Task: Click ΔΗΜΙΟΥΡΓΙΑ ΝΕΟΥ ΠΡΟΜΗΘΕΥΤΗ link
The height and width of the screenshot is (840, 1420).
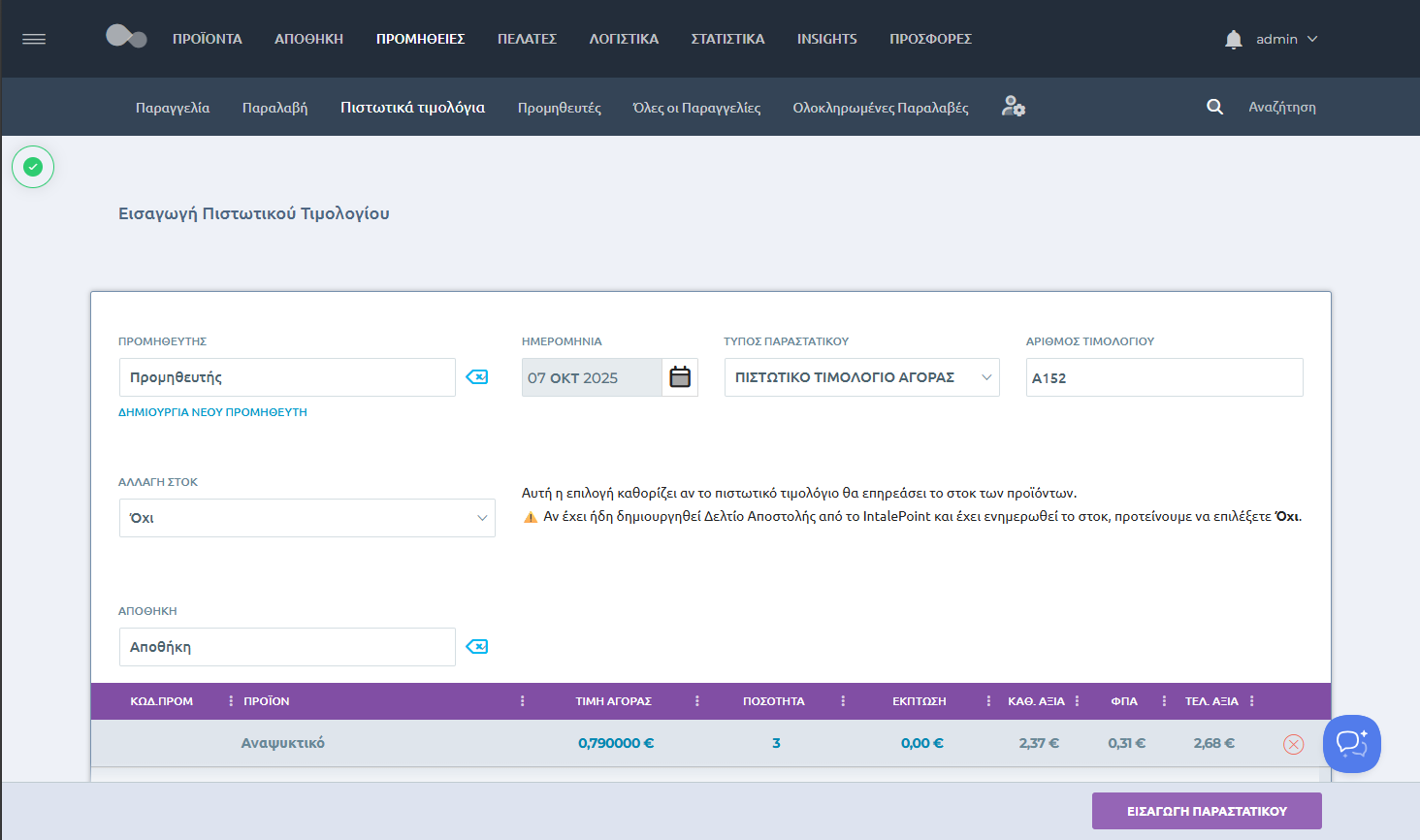Action: coord(212,412)
